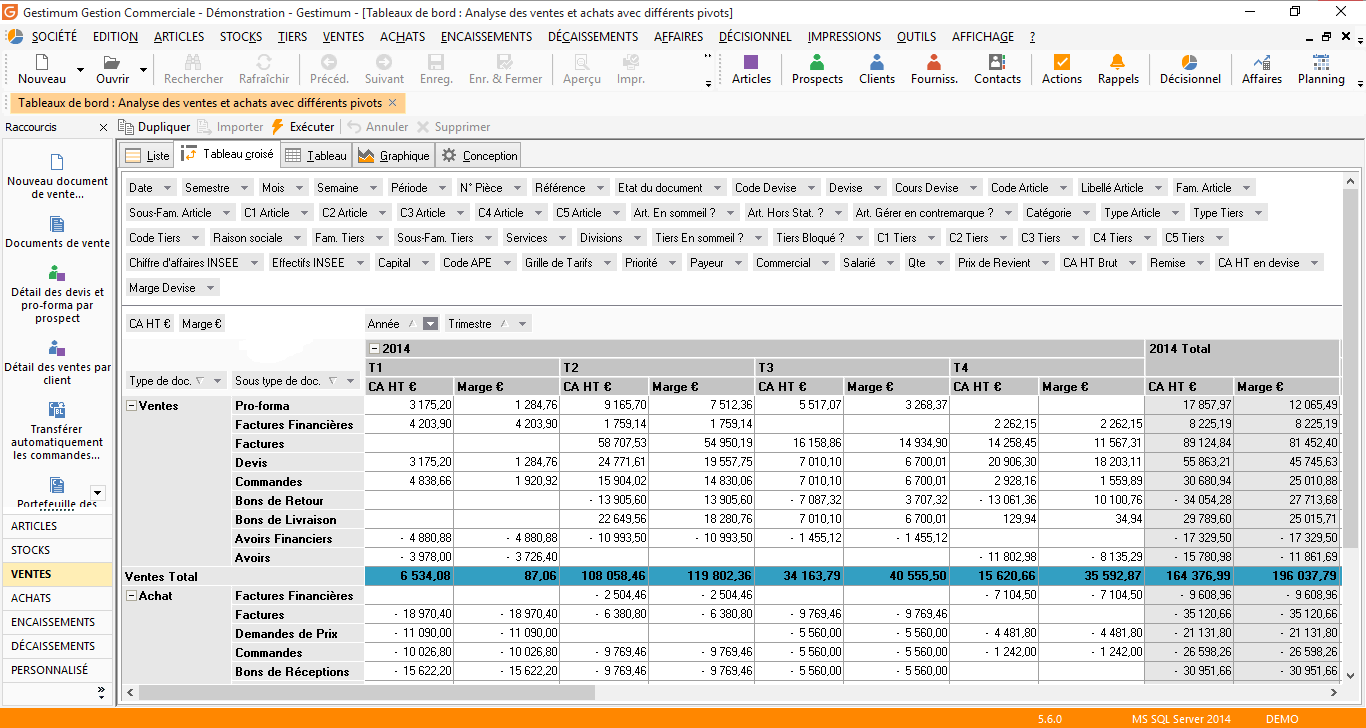The height and width of the screenshot is (728, 1366).
Task: Switch to the Tableau tab
Action: point(315,155)
